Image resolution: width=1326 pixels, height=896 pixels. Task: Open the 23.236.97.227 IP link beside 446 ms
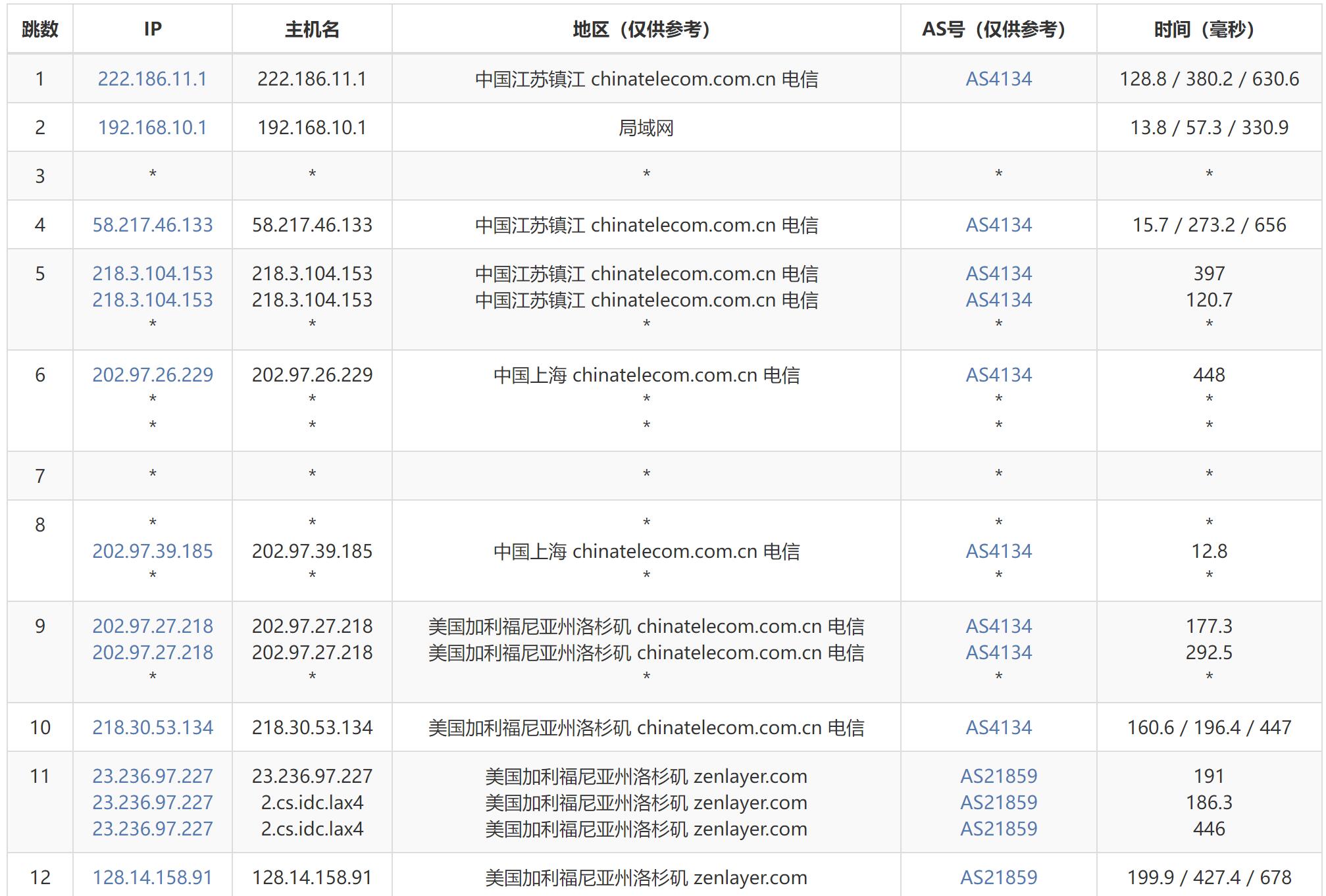pyautogui.click(x=152, y=829)
